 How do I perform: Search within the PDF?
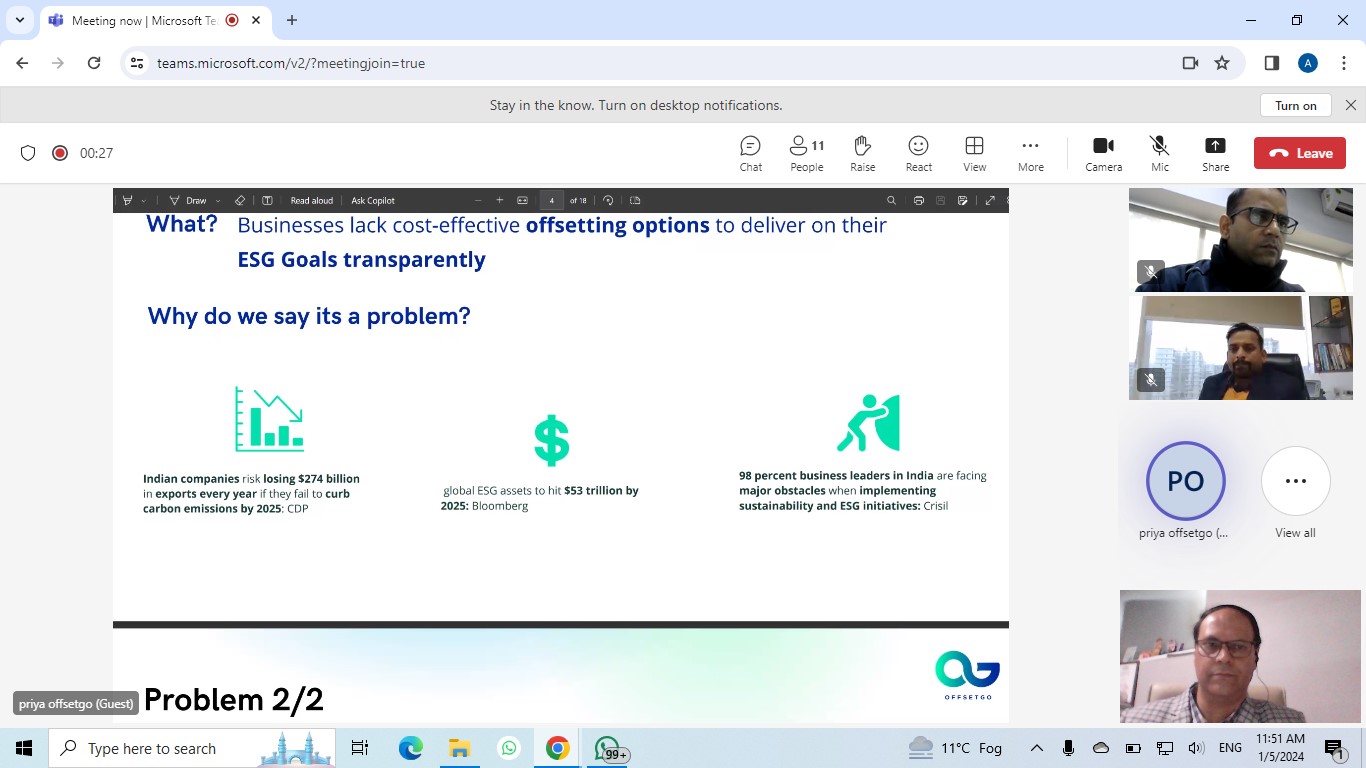[891, 200]
